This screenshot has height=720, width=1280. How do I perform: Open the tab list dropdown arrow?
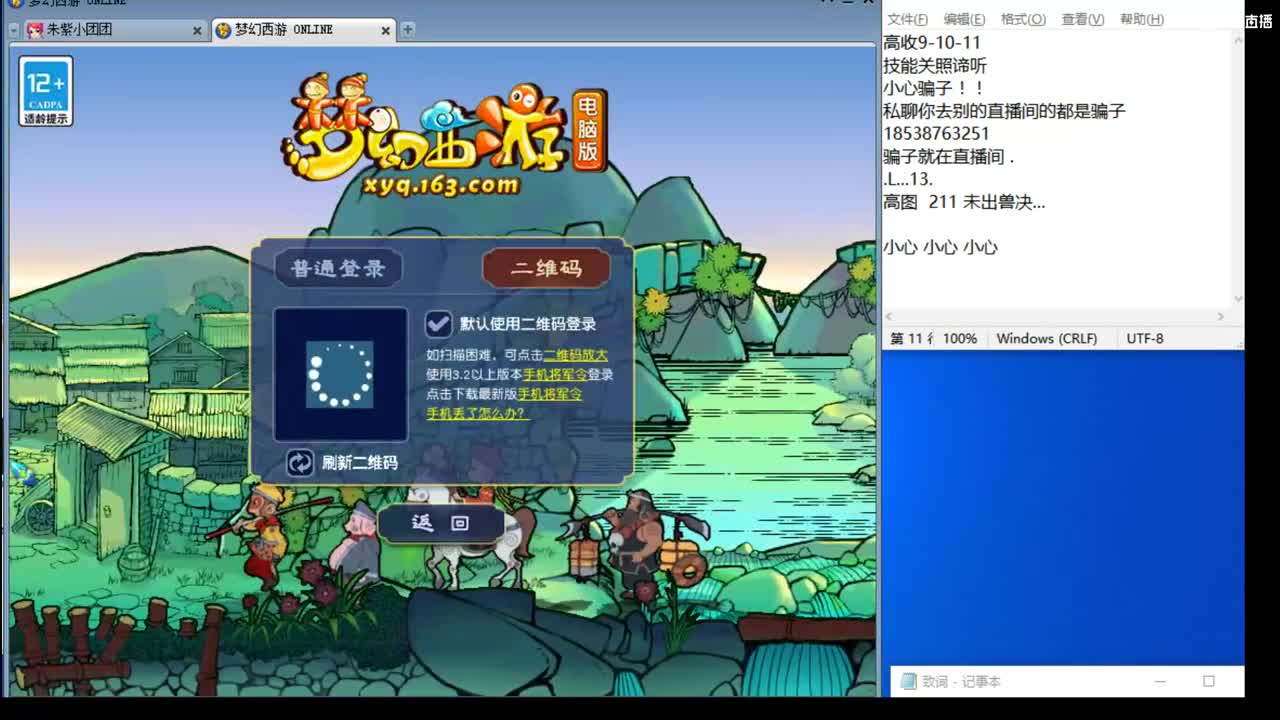(x=14, y=30)
